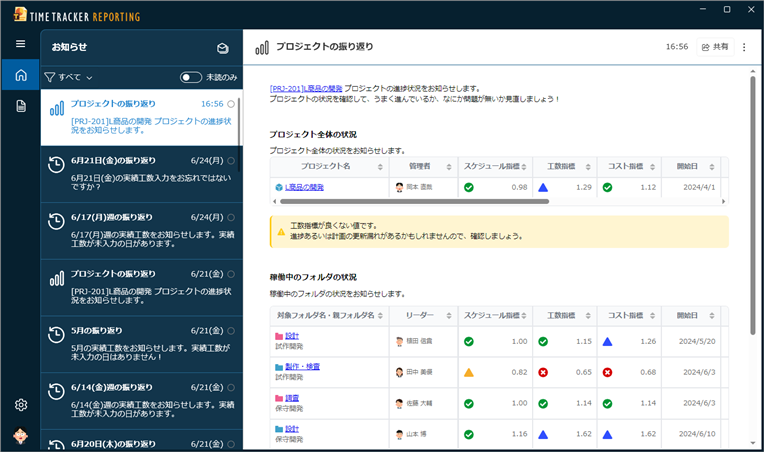The width and height of the screenshot is (764, 452).
Task: Open the 設計 folder link
Action: [x=292, y=336]
